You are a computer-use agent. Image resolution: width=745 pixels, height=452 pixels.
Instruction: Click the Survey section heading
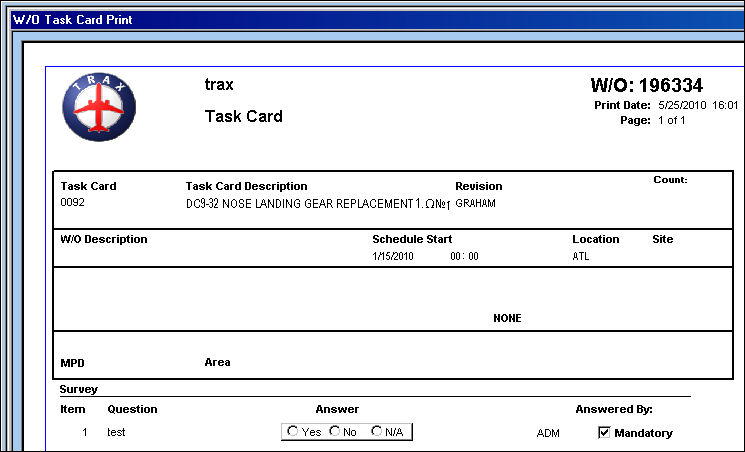pyautogui.click(x=79, y=389)
